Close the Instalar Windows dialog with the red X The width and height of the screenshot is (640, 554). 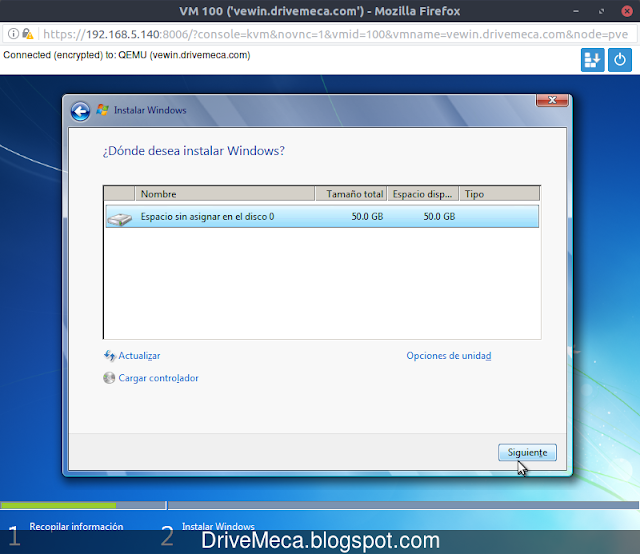coord(552,100)
